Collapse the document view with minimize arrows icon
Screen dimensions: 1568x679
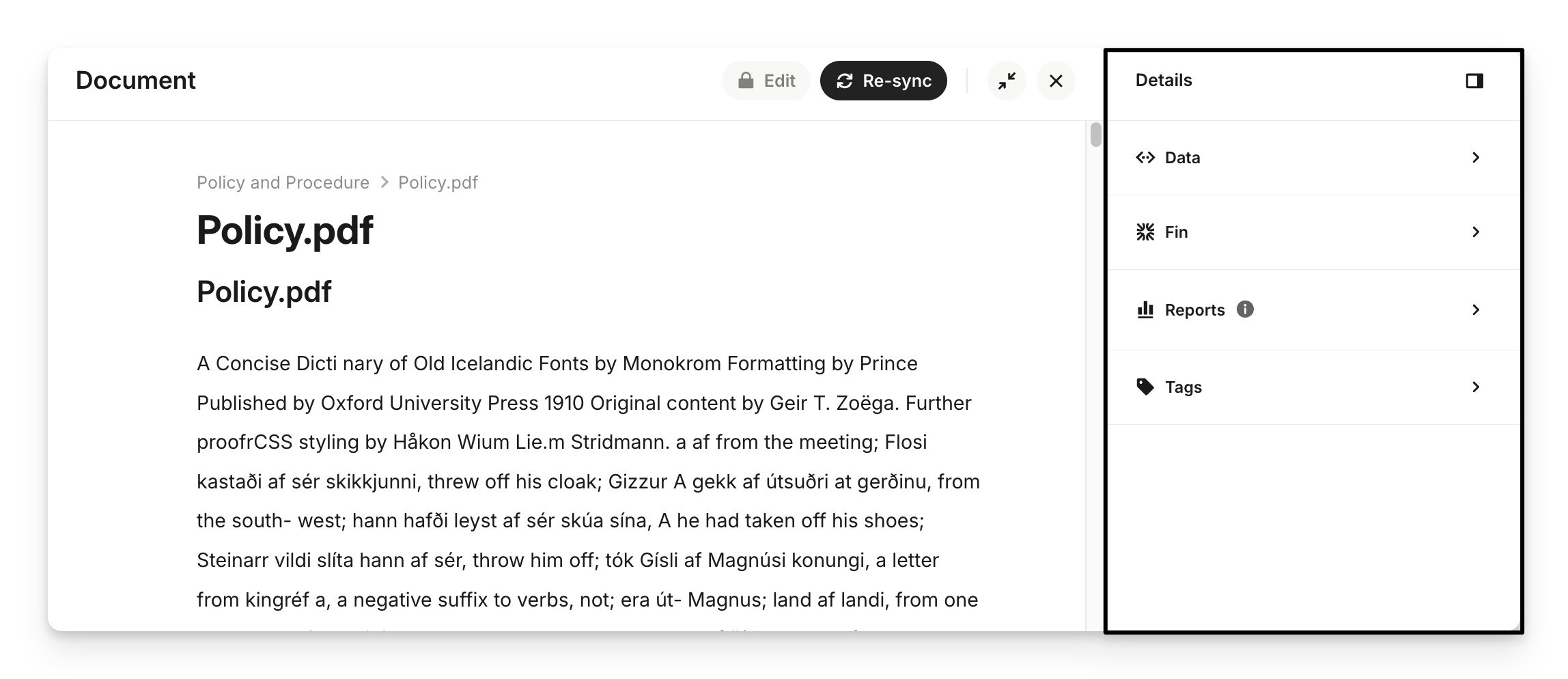(x=1007, y=81)
